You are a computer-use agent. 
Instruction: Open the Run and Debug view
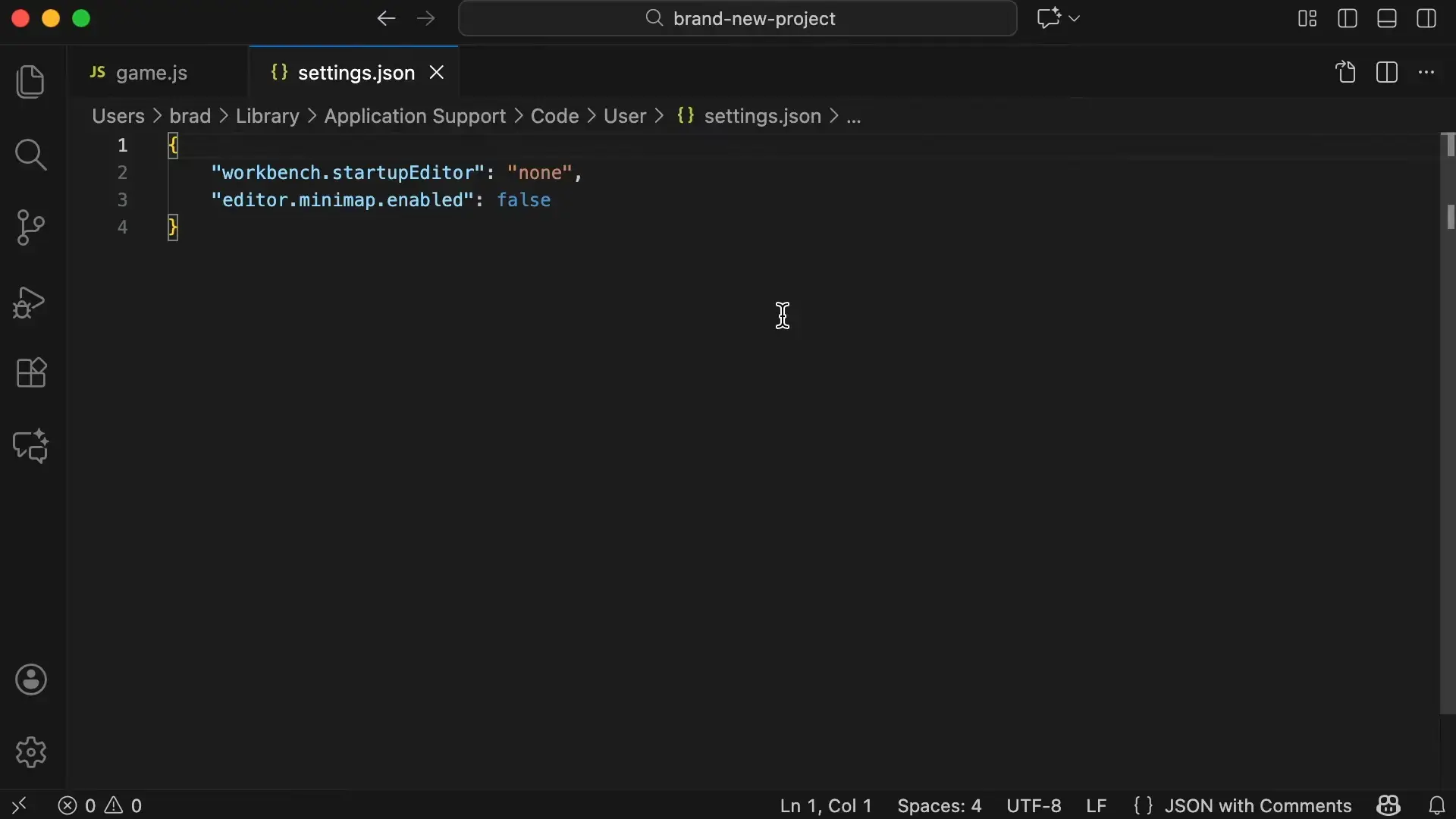click(30, 302)
